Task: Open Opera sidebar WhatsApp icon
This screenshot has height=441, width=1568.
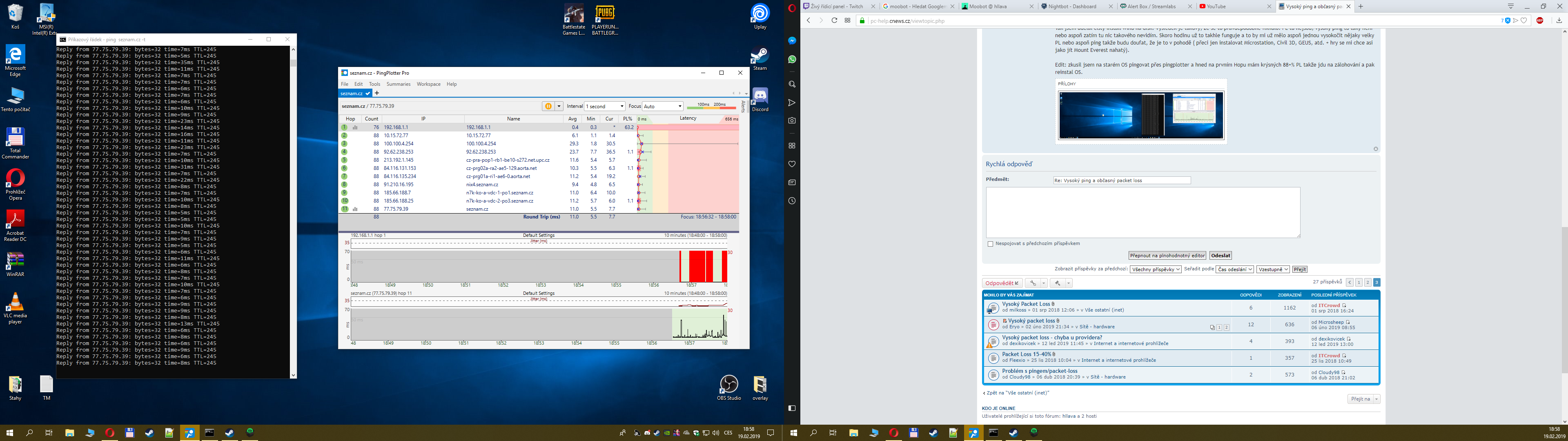Action: [x=792, y=59]
